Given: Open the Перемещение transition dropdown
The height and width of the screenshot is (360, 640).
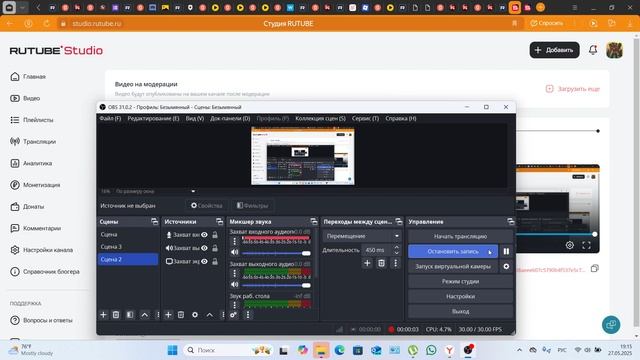Looking at the screenshot, I should point(362,236).
